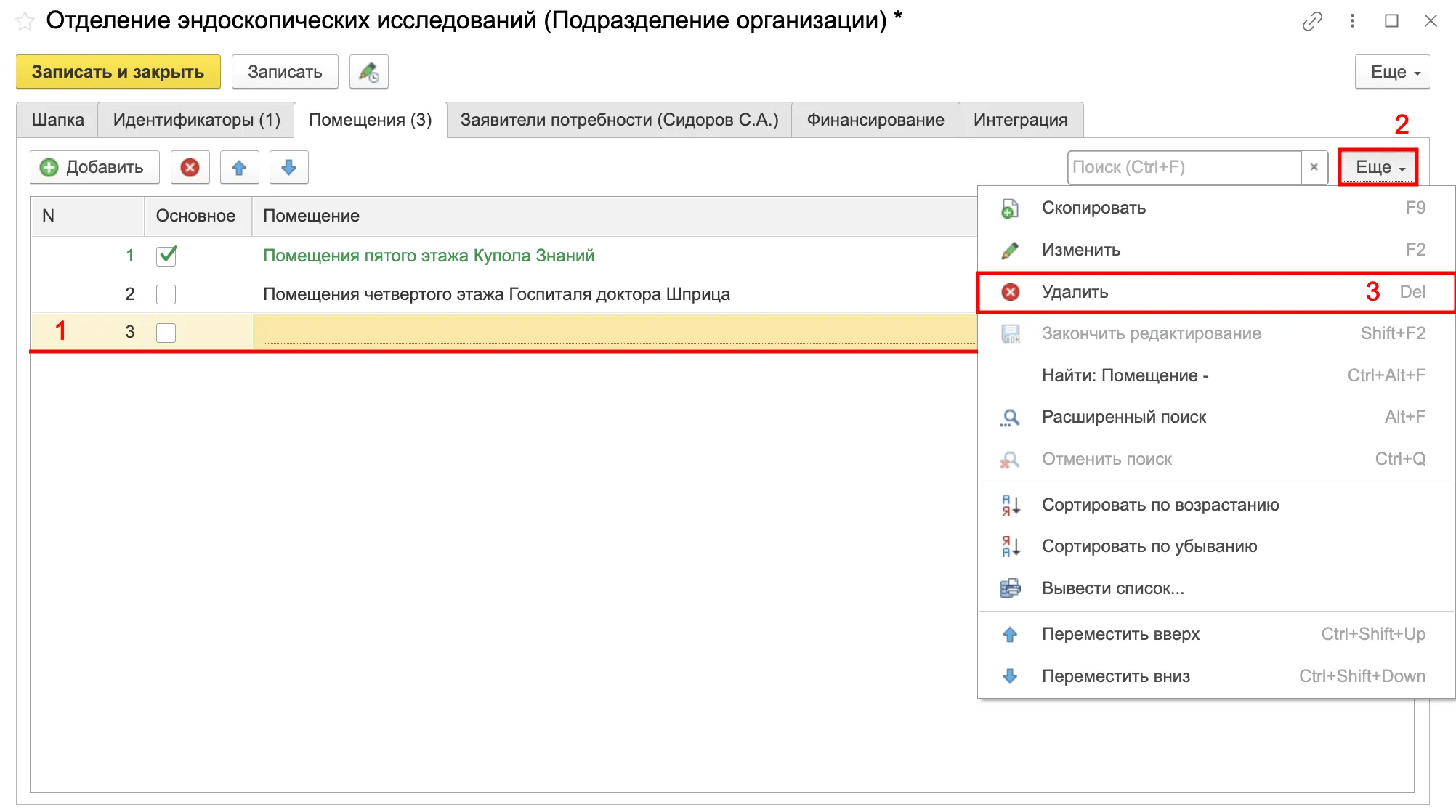Viewport: 1456px width, 812px height.
Task: Clear the search field with the x button
Action: tap(1314, 168)
